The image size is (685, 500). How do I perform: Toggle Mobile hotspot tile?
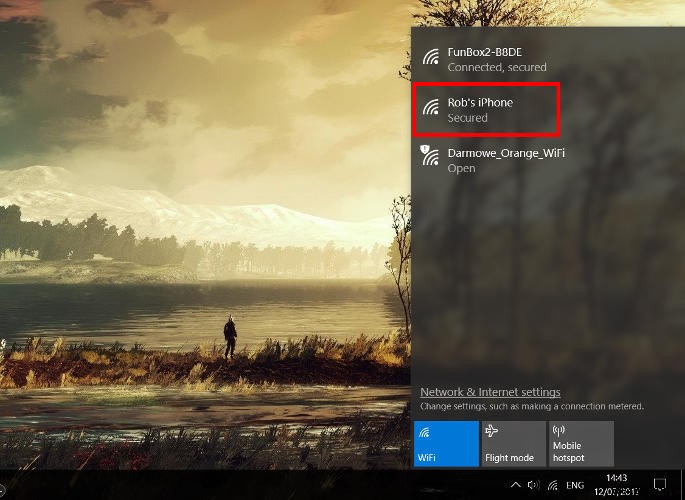point(581,444)
